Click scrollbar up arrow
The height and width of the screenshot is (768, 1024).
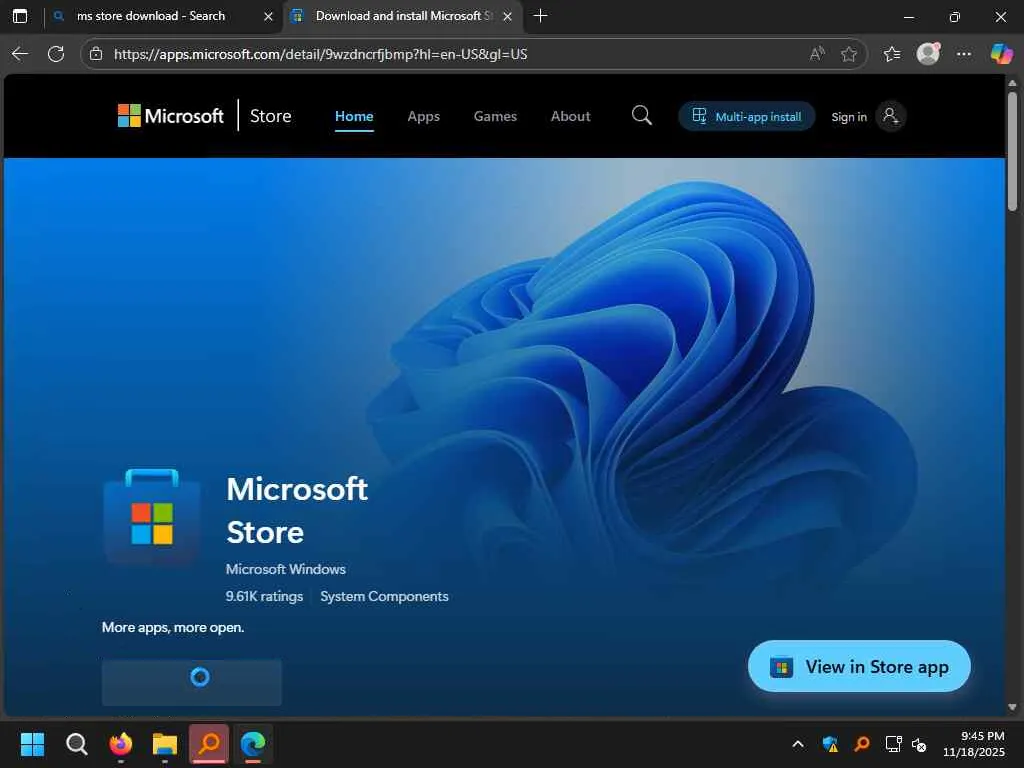click(x=1012, y=83)
